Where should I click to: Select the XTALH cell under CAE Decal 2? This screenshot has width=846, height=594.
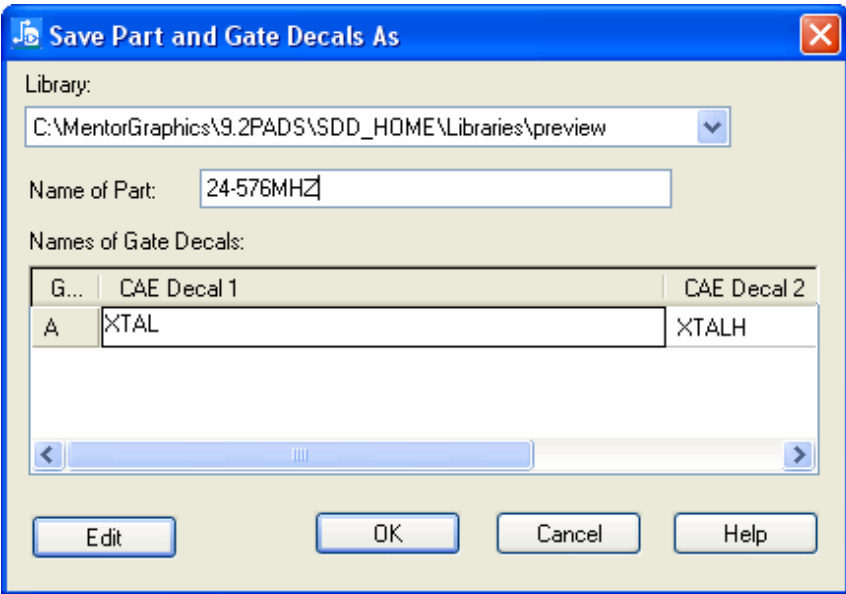tap(742, 328)
